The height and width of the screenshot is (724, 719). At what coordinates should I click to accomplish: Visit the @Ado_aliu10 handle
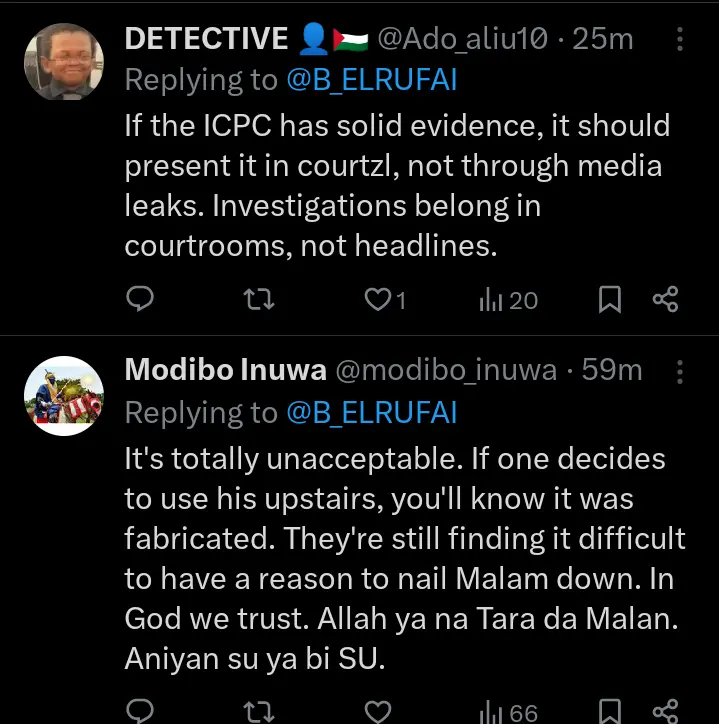coord(461,39)
